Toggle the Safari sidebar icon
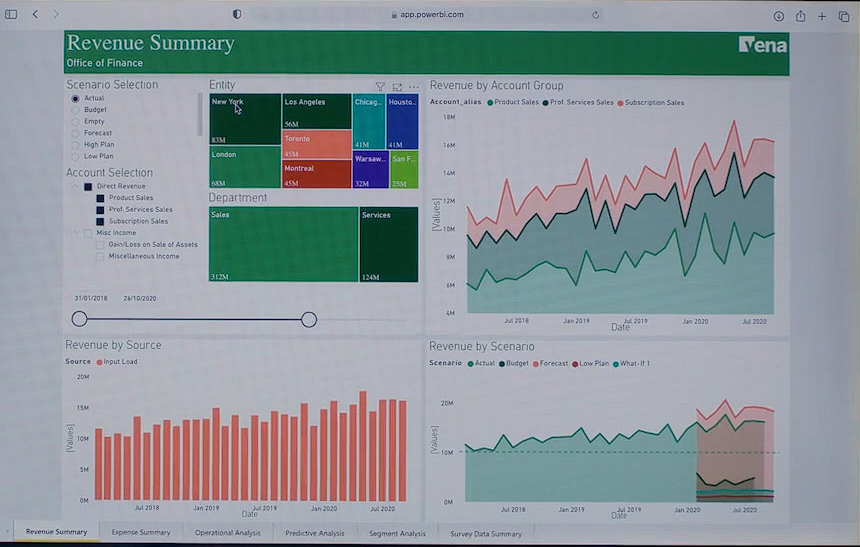860x547 pixels. point(11,15)
